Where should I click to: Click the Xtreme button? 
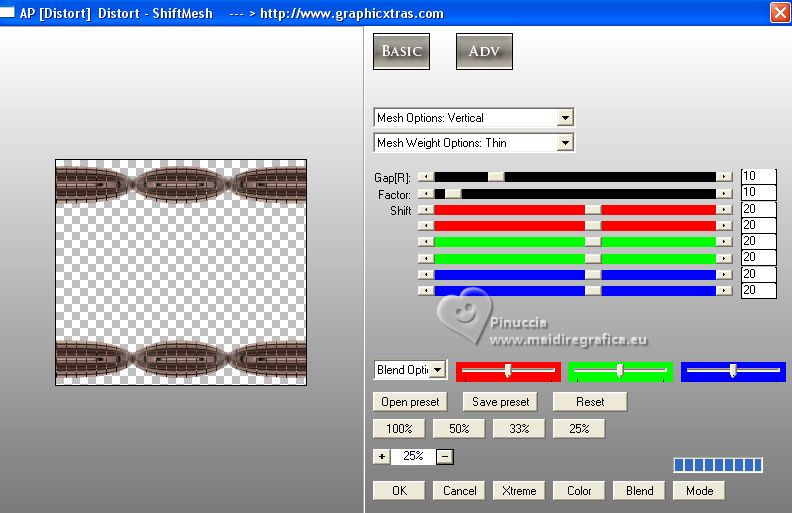tap(519, 491)
